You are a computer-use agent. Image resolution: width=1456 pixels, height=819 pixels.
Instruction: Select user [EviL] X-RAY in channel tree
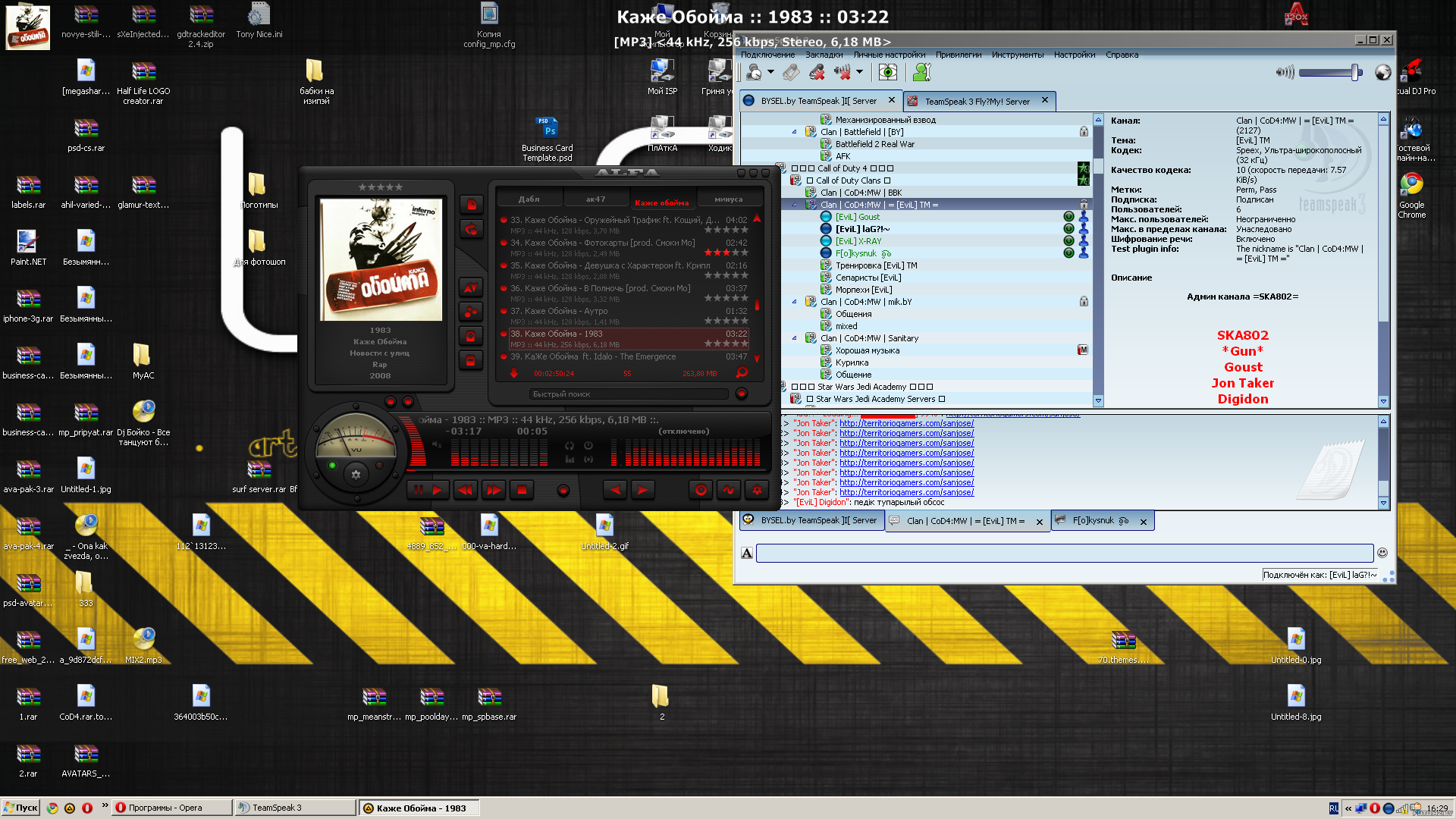tap(858, 241)
